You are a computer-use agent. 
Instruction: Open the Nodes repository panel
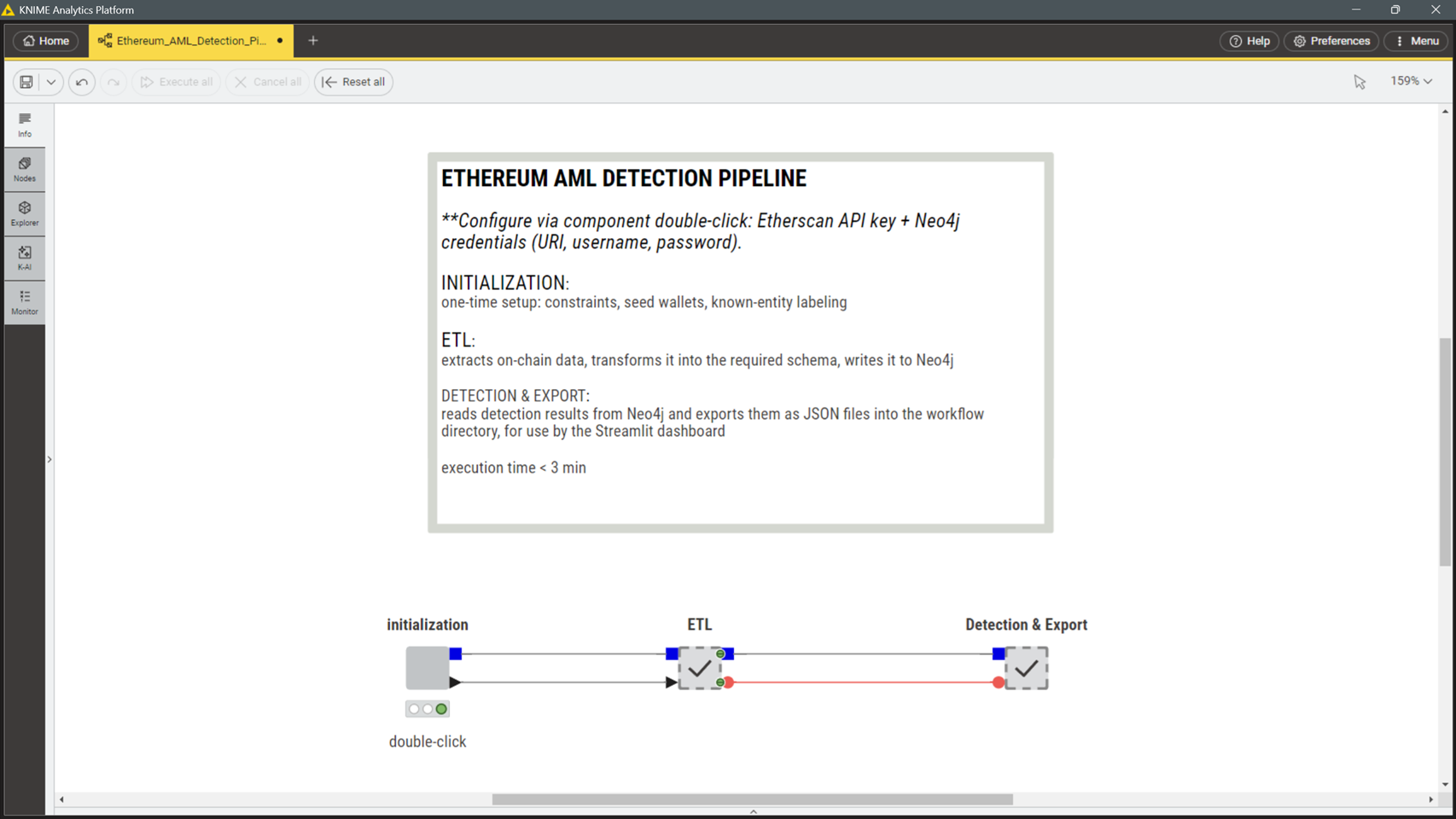25,169
